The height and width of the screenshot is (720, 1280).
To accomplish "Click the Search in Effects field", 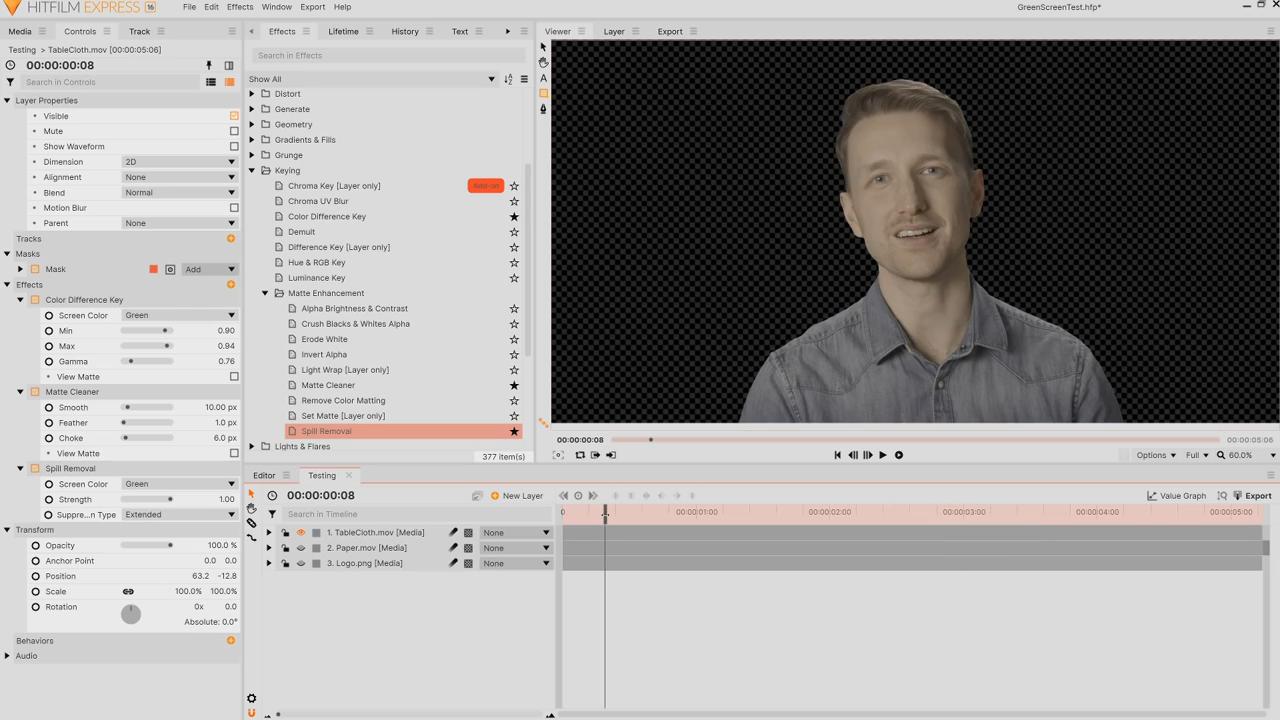I will (388, 56).
